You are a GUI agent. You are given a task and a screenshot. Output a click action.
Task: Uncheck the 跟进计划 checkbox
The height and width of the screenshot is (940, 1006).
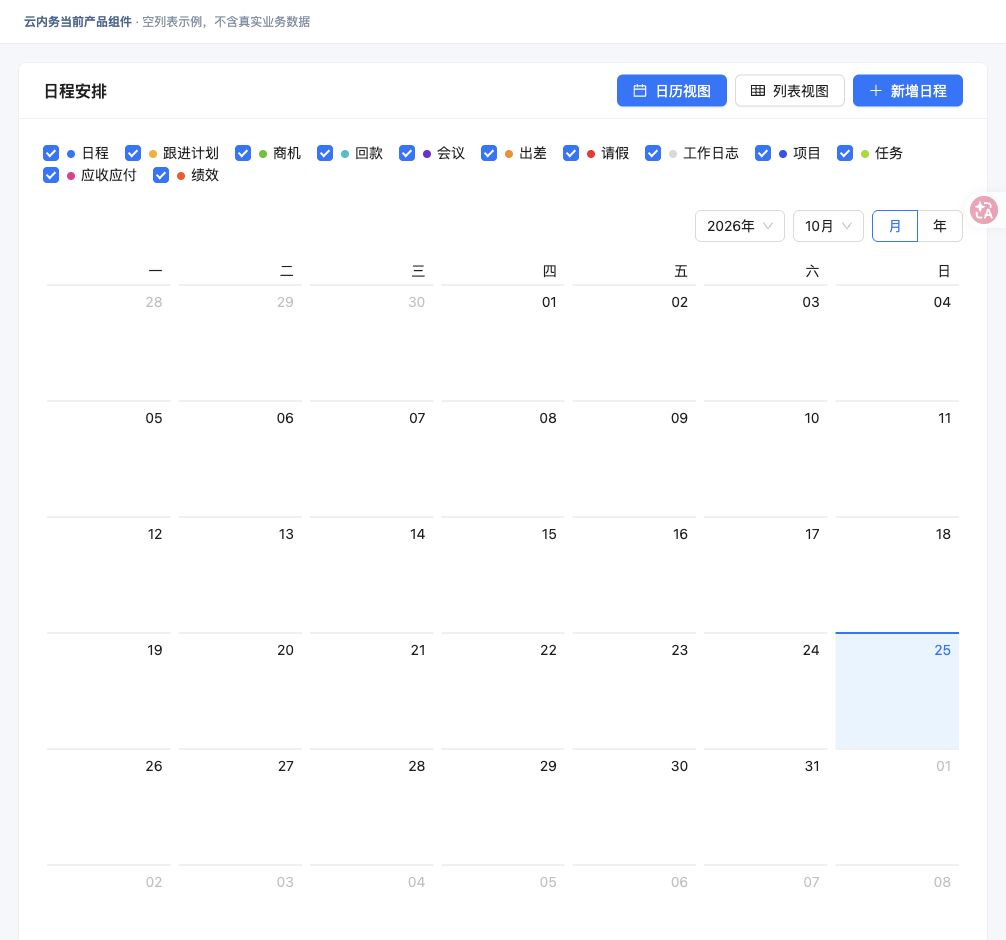(x=133, y=153)
